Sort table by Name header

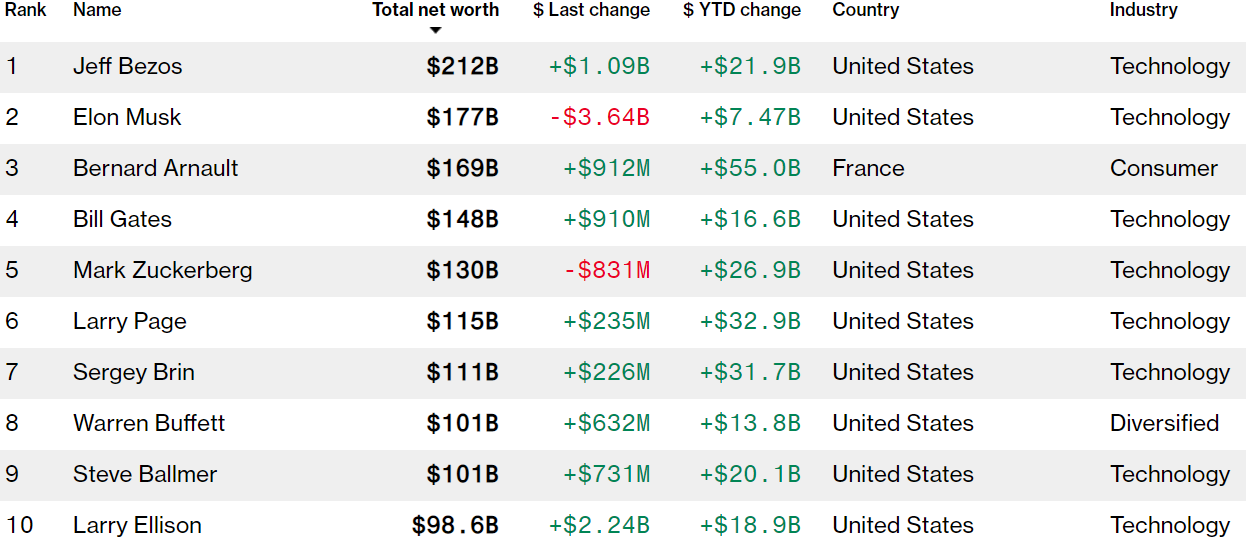97,10
